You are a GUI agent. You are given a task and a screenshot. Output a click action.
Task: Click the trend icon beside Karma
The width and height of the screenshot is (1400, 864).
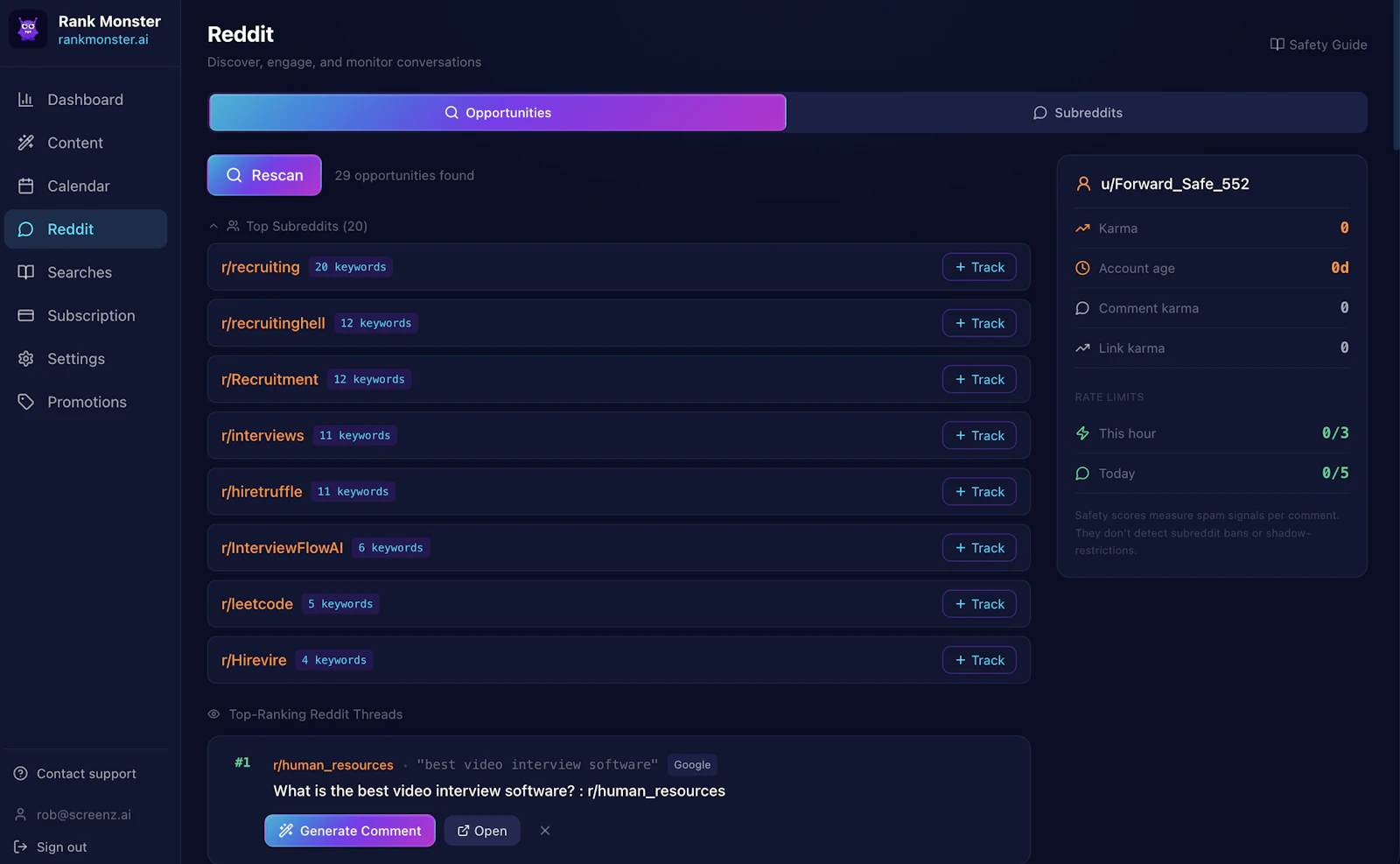1082,228
